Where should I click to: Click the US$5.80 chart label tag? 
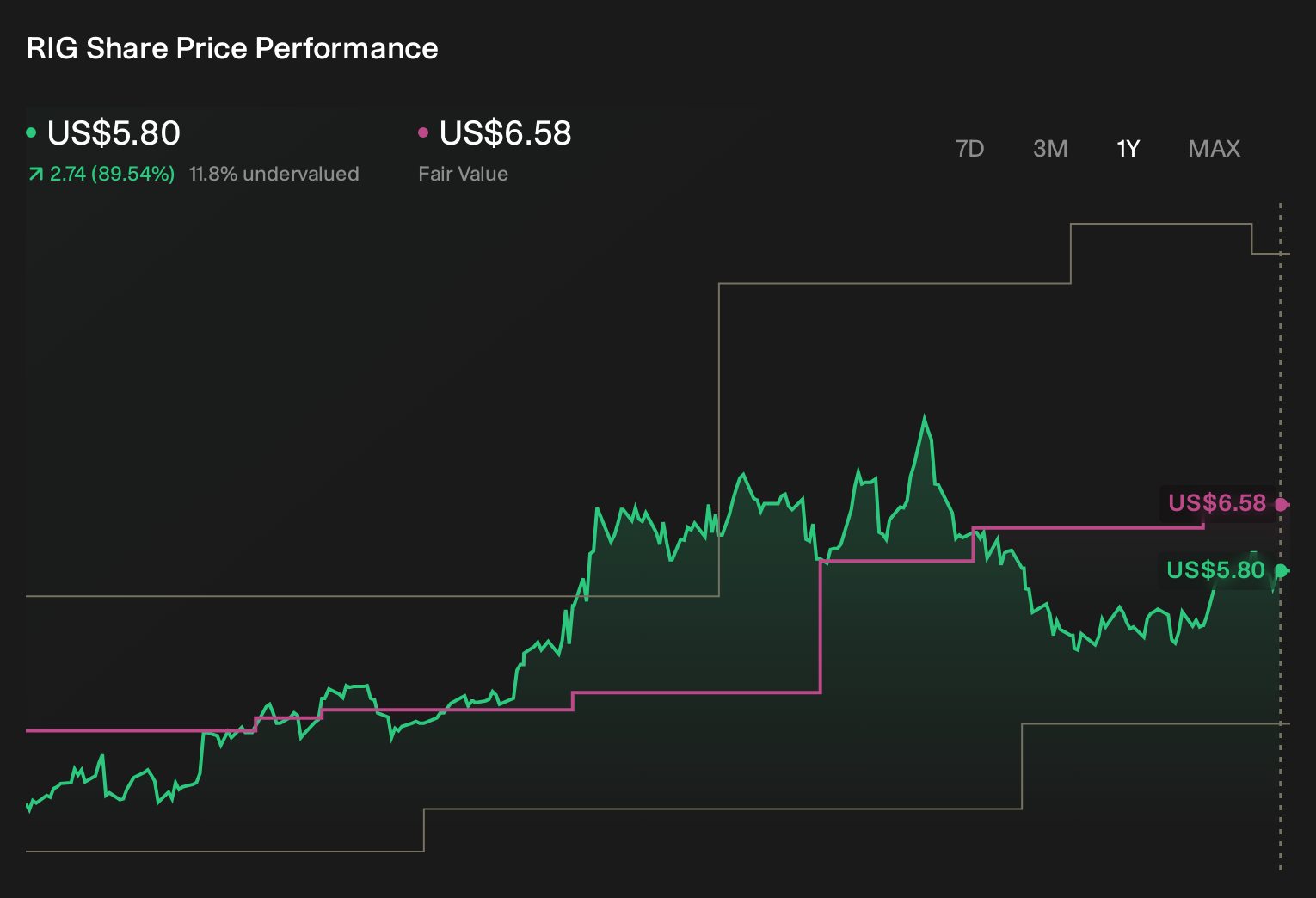tap(1216, 569)
